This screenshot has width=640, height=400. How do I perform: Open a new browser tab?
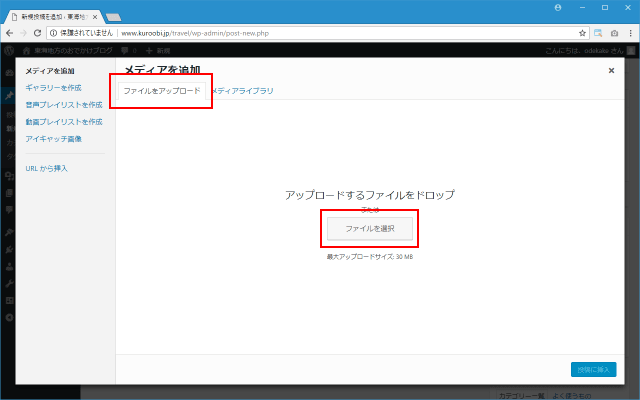click(x=113, y=17)
